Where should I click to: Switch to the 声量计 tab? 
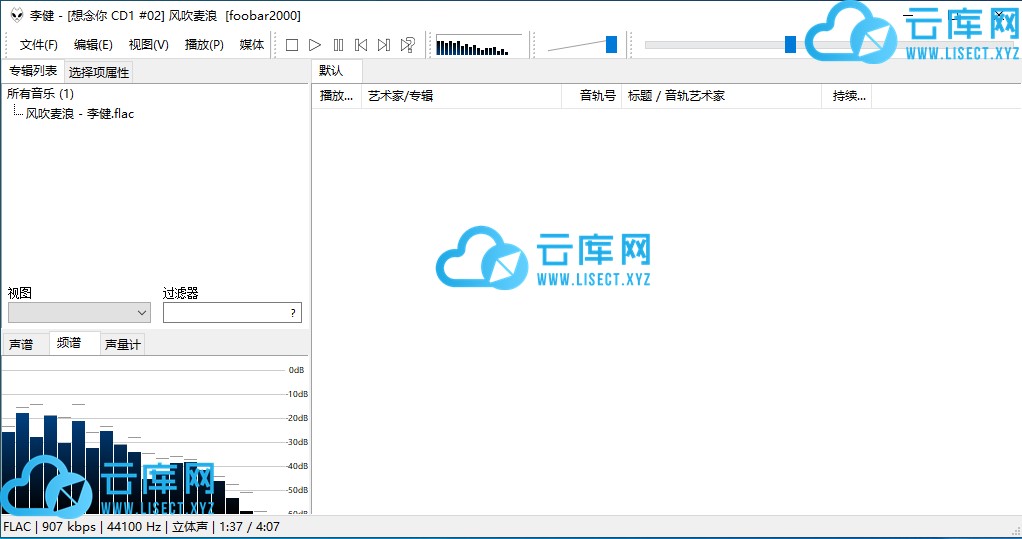pos(123,344)
